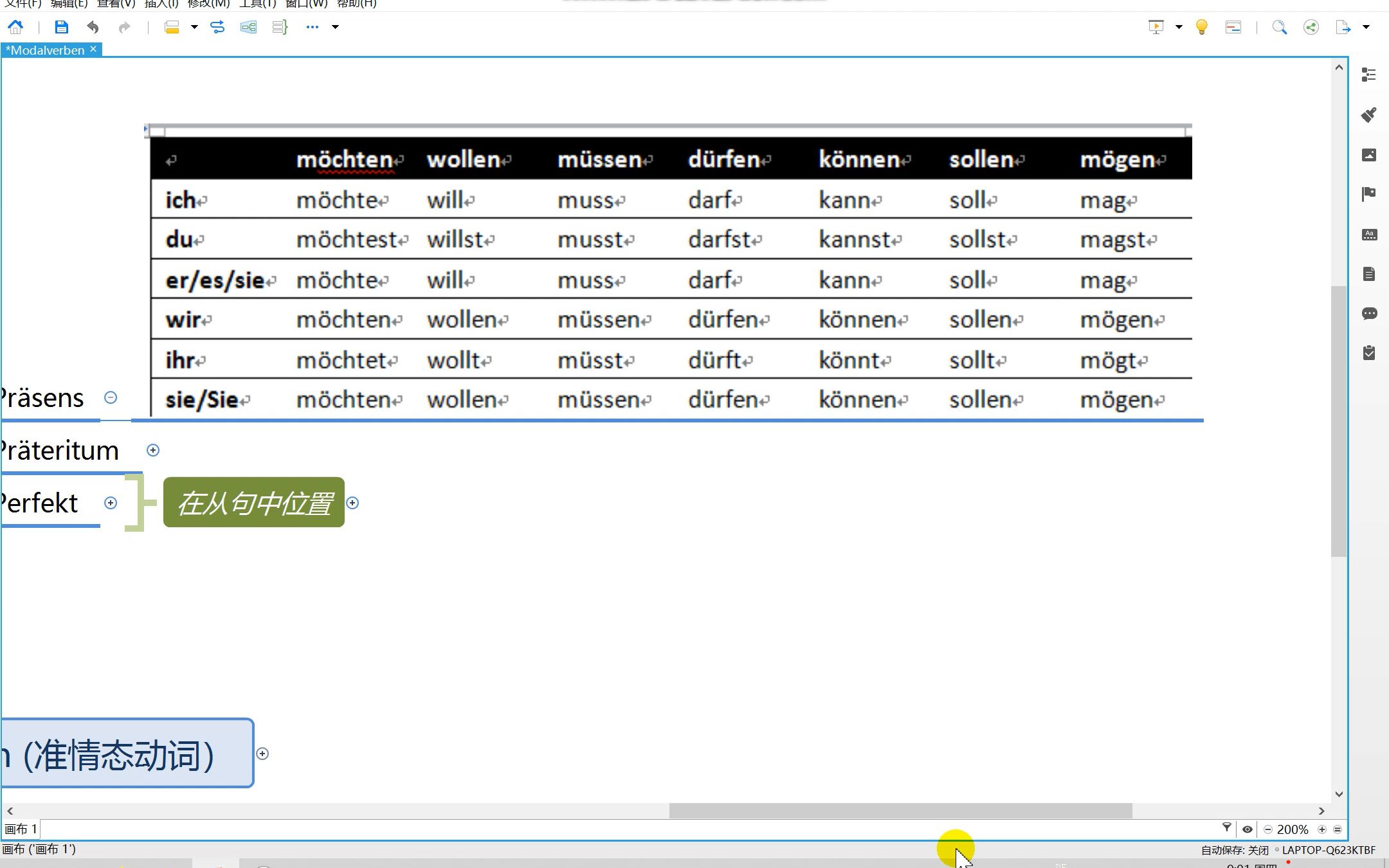The image size is (1389, 868).
Task: Open the Image panel in the sidebar
Action: coord(1369,155)
